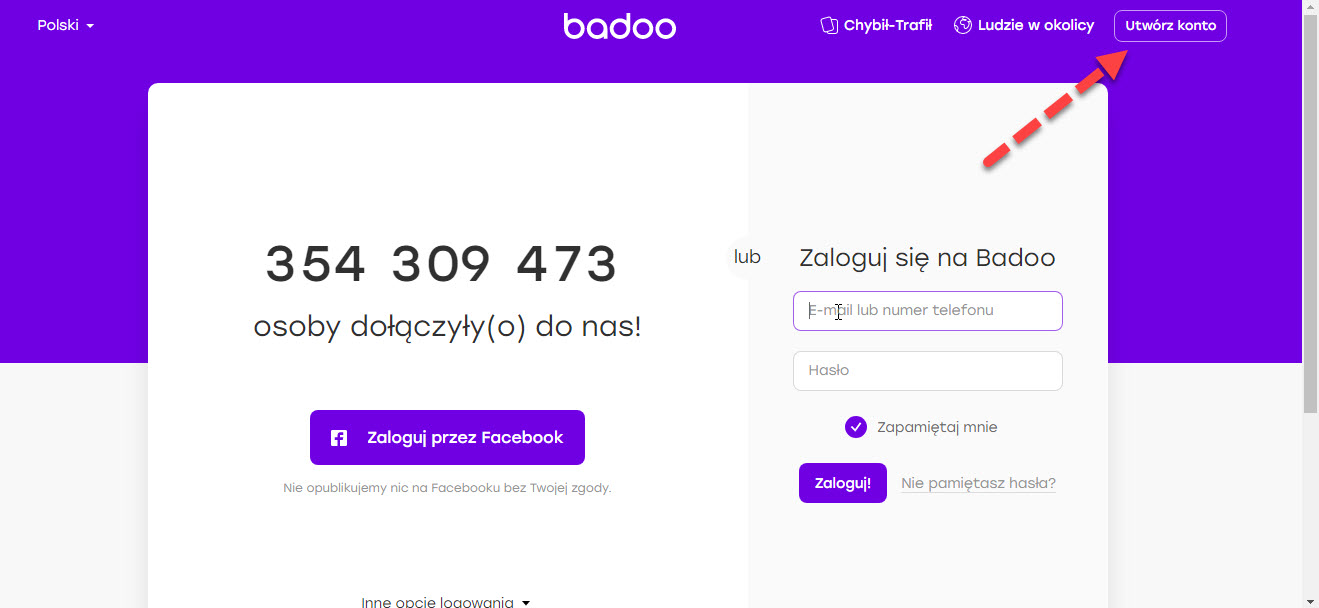Click Zaloguj przez Facebook button

(447, 437)
